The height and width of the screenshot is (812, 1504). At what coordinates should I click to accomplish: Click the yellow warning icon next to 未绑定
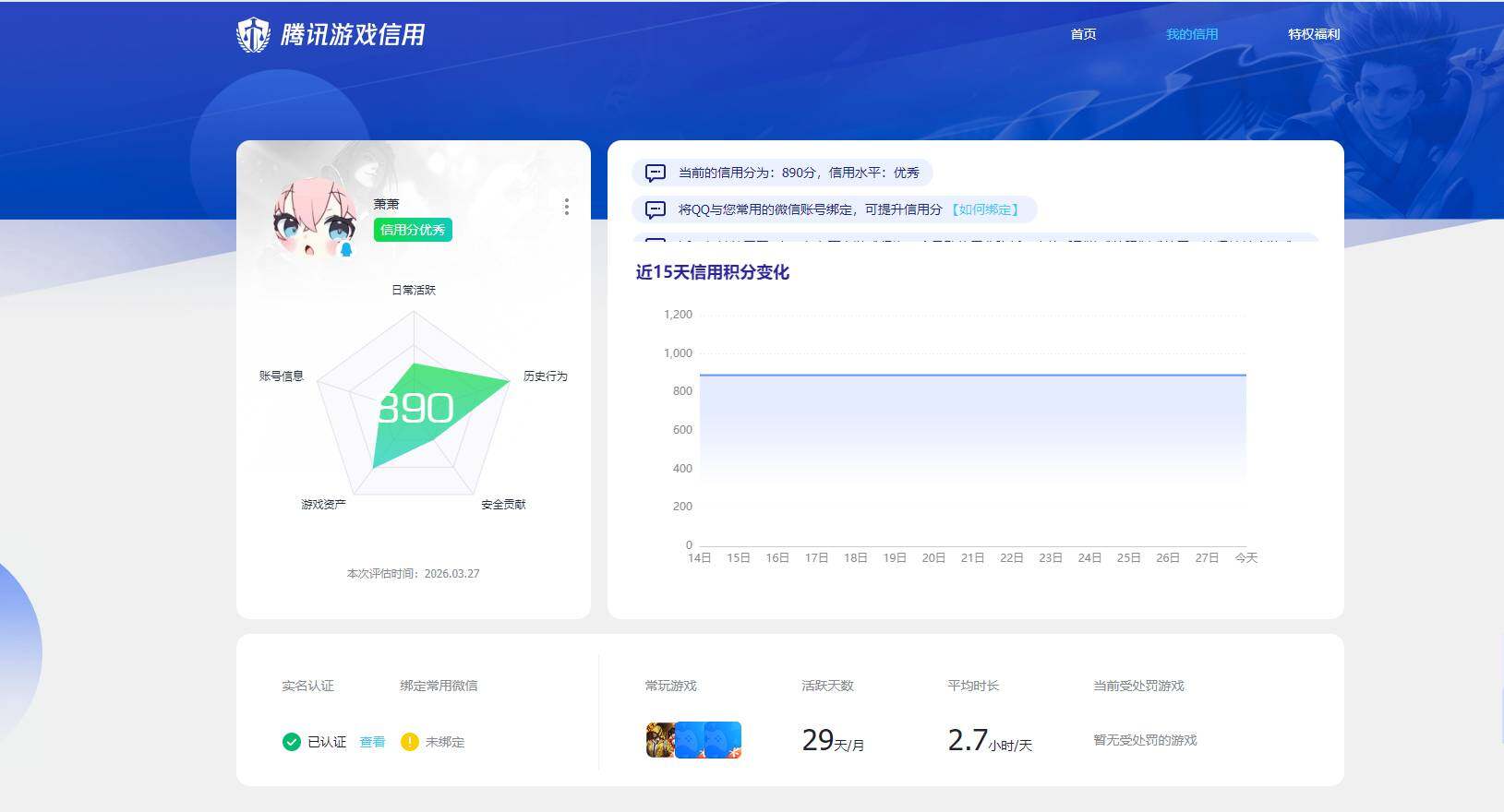409,742
